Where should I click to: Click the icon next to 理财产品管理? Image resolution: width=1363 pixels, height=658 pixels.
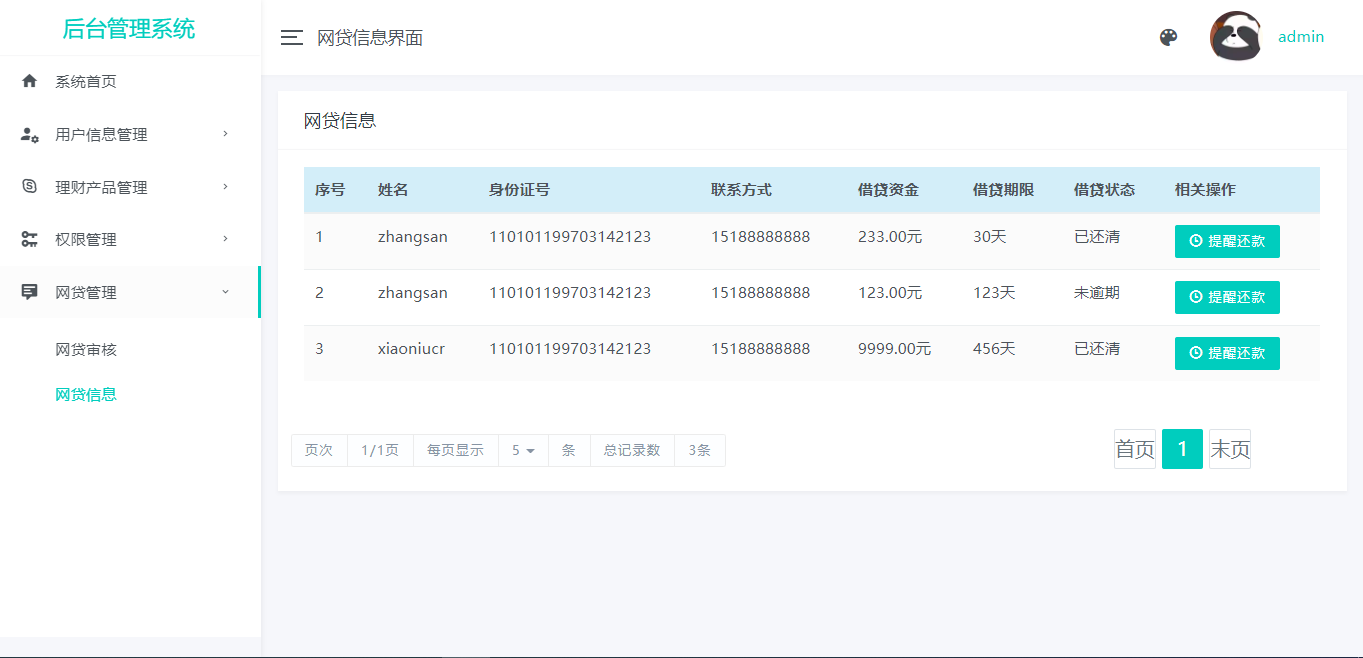pos(29,187)
